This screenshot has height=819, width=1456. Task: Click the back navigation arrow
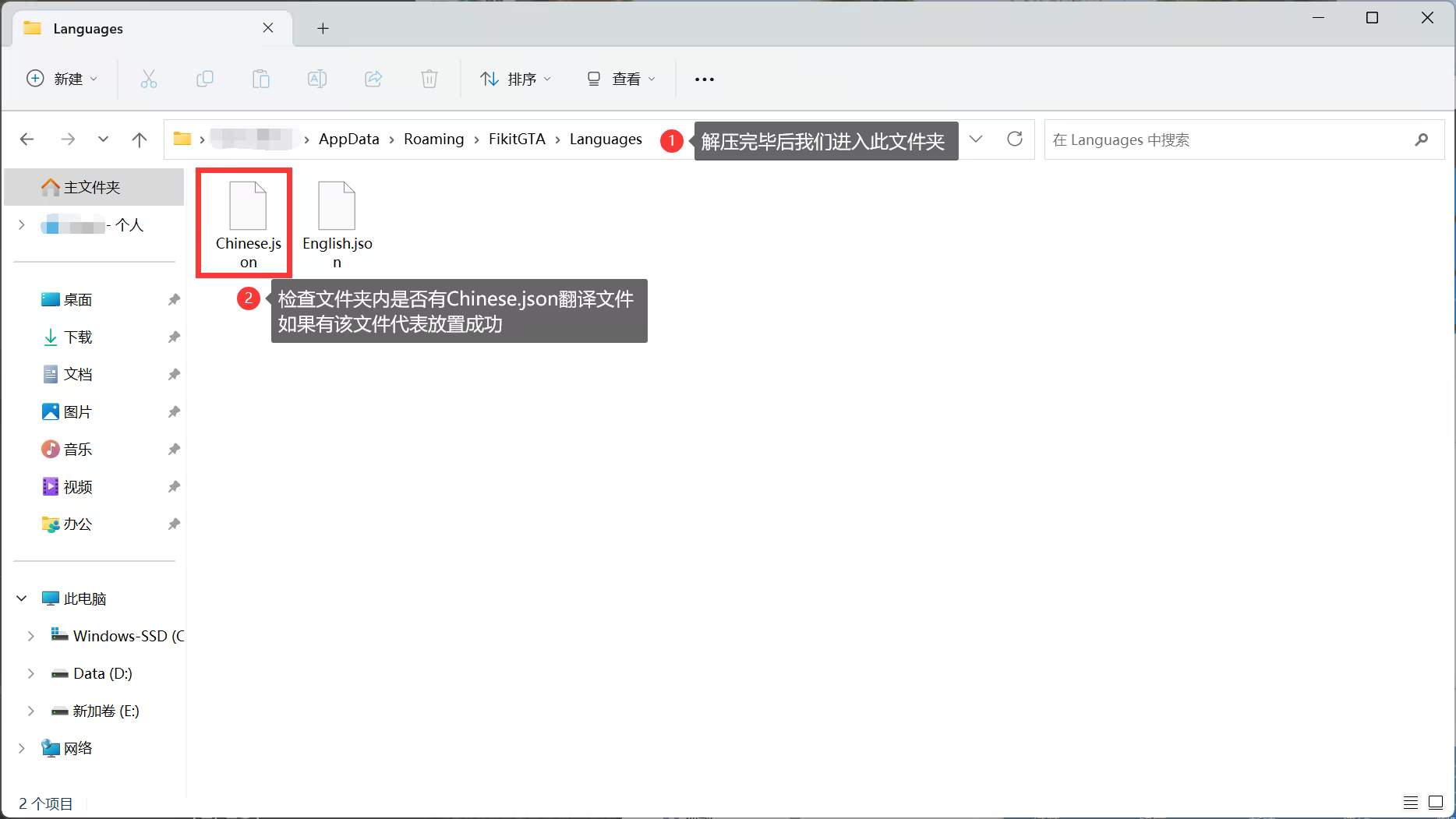[x=27, y=139]
